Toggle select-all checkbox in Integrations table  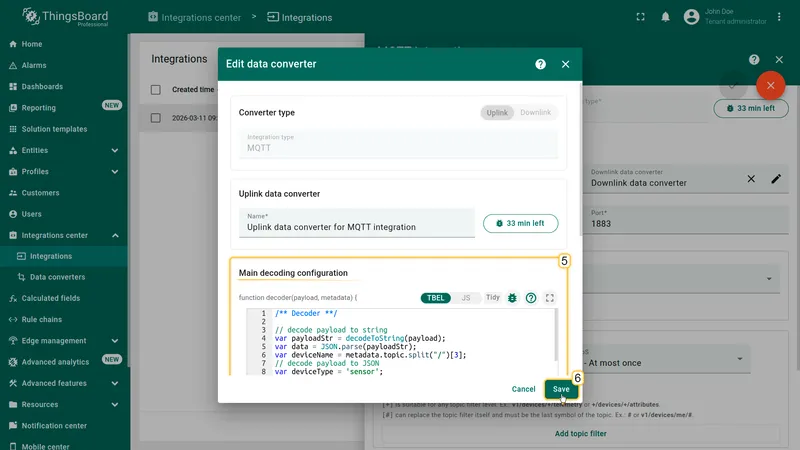point(156,90)
